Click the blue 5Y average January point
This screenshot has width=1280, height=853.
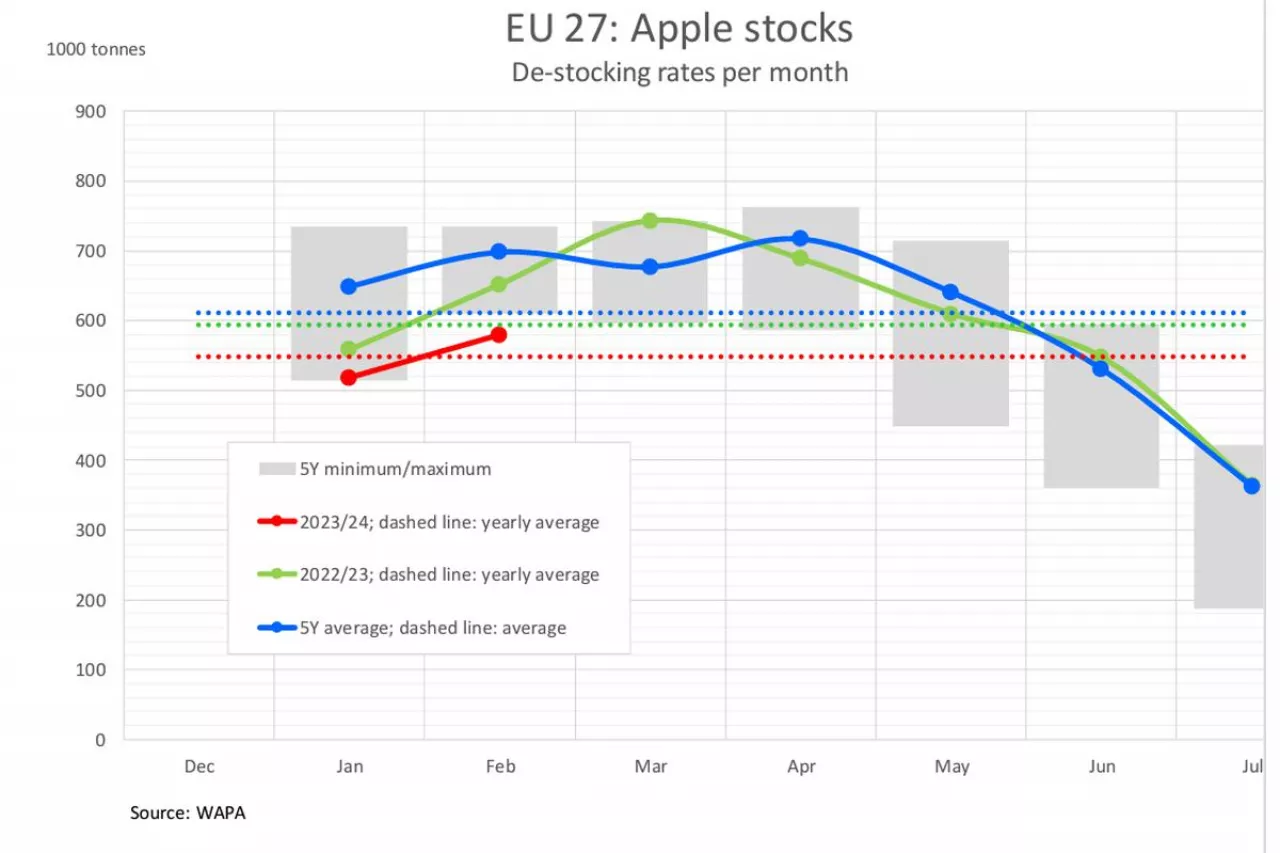348,286
